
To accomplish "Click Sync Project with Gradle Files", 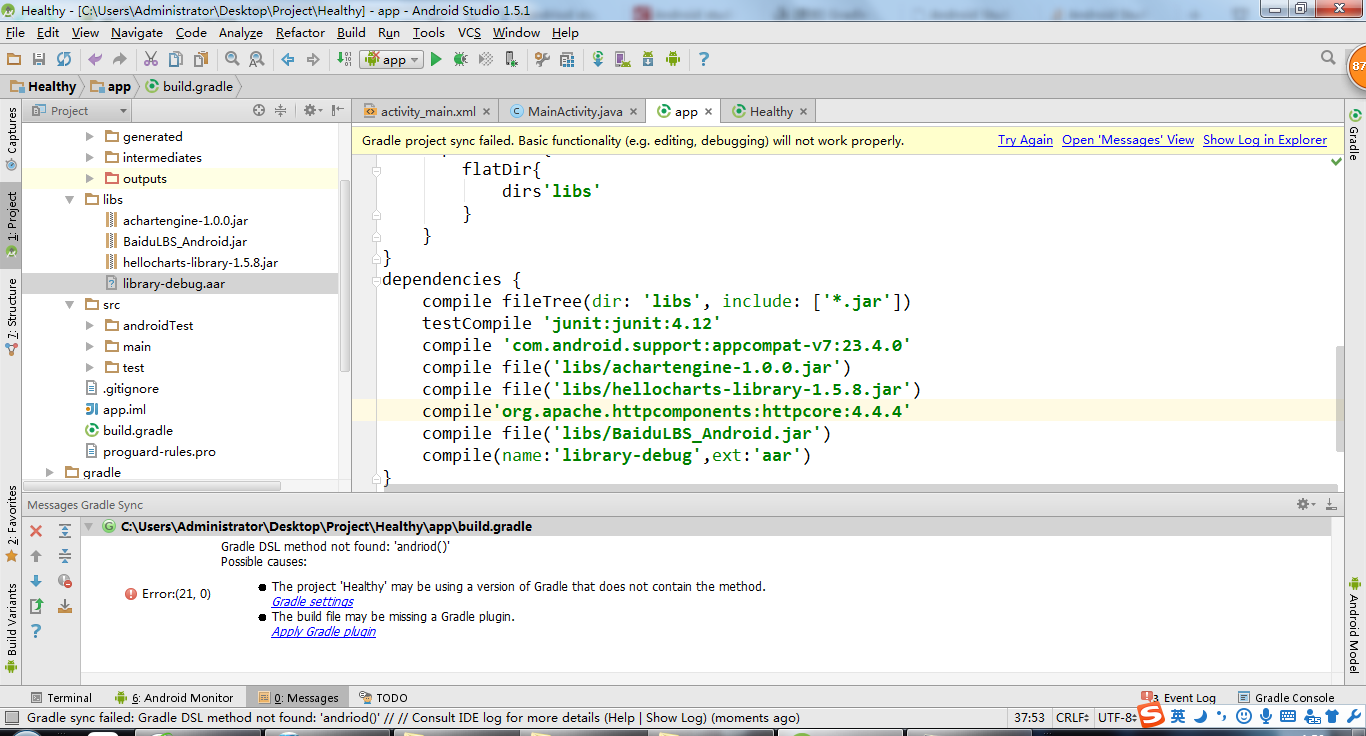I will coord(598,59).
